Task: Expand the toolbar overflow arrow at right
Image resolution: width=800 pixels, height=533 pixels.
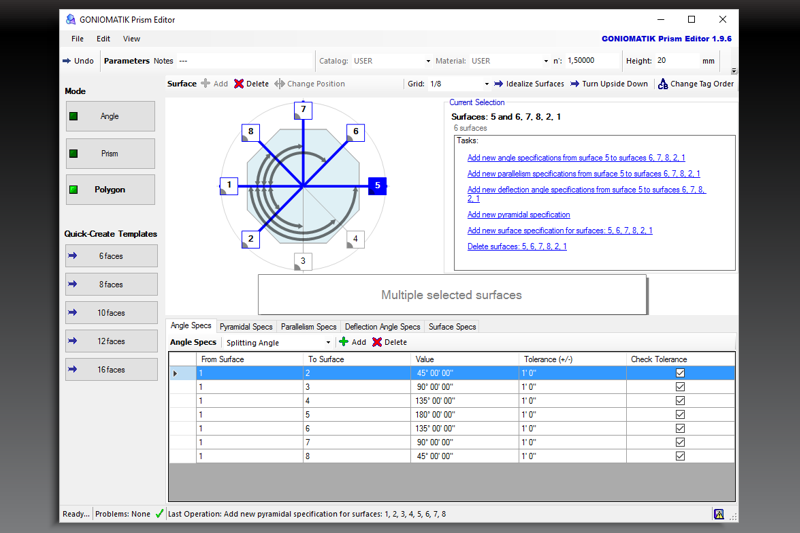Action: pyautogui.click(x=734, y=71)
